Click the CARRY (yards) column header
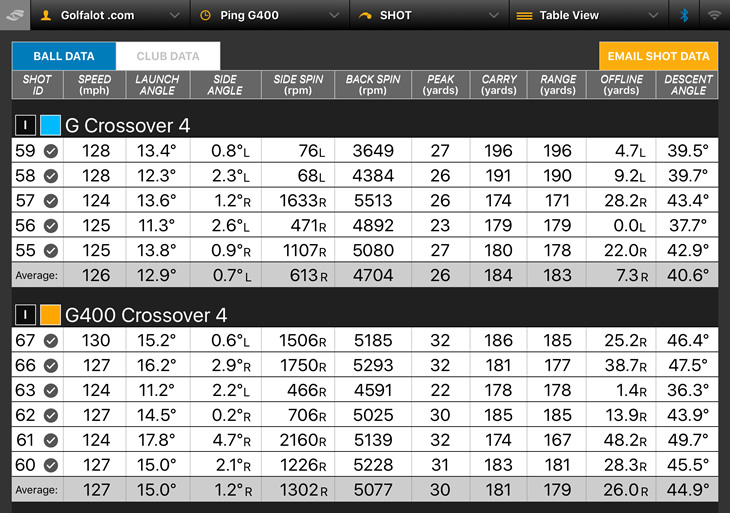The image size is (730, 513). pyautogui.click(x=499, y=85)
